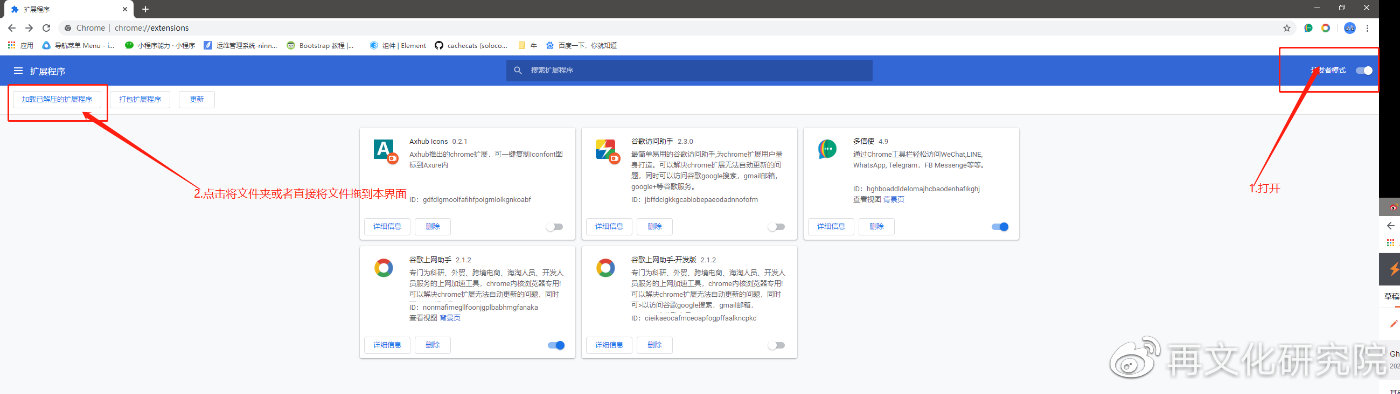
Task: Remove 谷歌上网助手-开发版 with 删除 button
Action: coord(654,345)
